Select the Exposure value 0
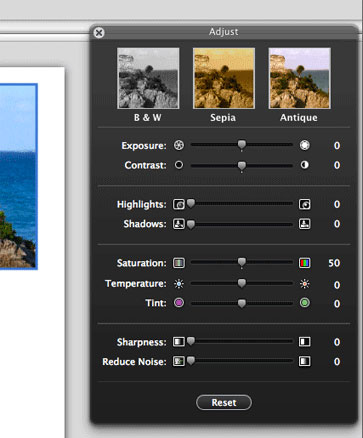The height and width of the screenshot is (438, 363). click(x=337, y=146)
